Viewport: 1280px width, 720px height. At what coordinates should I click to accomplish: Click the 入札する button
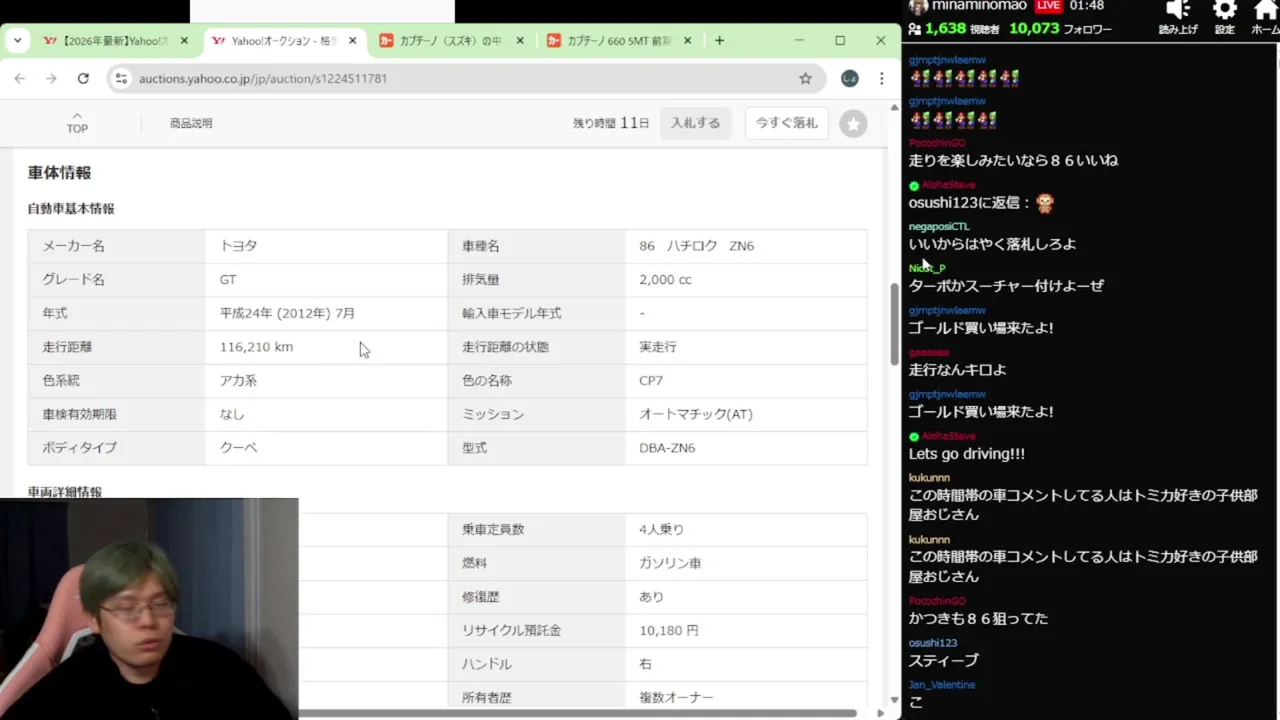pyautogui.click(x=695, y=123)
